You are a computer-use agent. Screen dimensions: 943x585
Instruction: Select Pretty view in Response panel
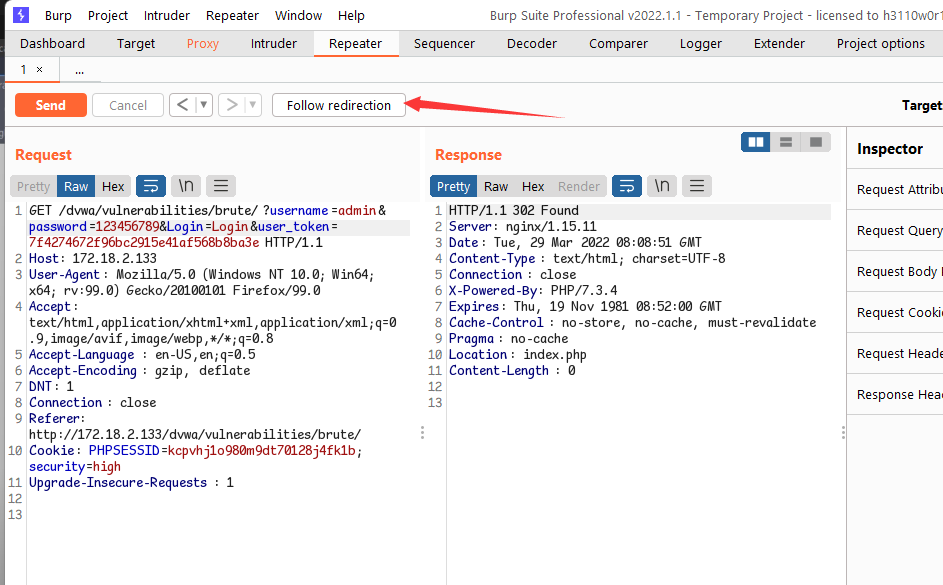[x=453, y=186]
